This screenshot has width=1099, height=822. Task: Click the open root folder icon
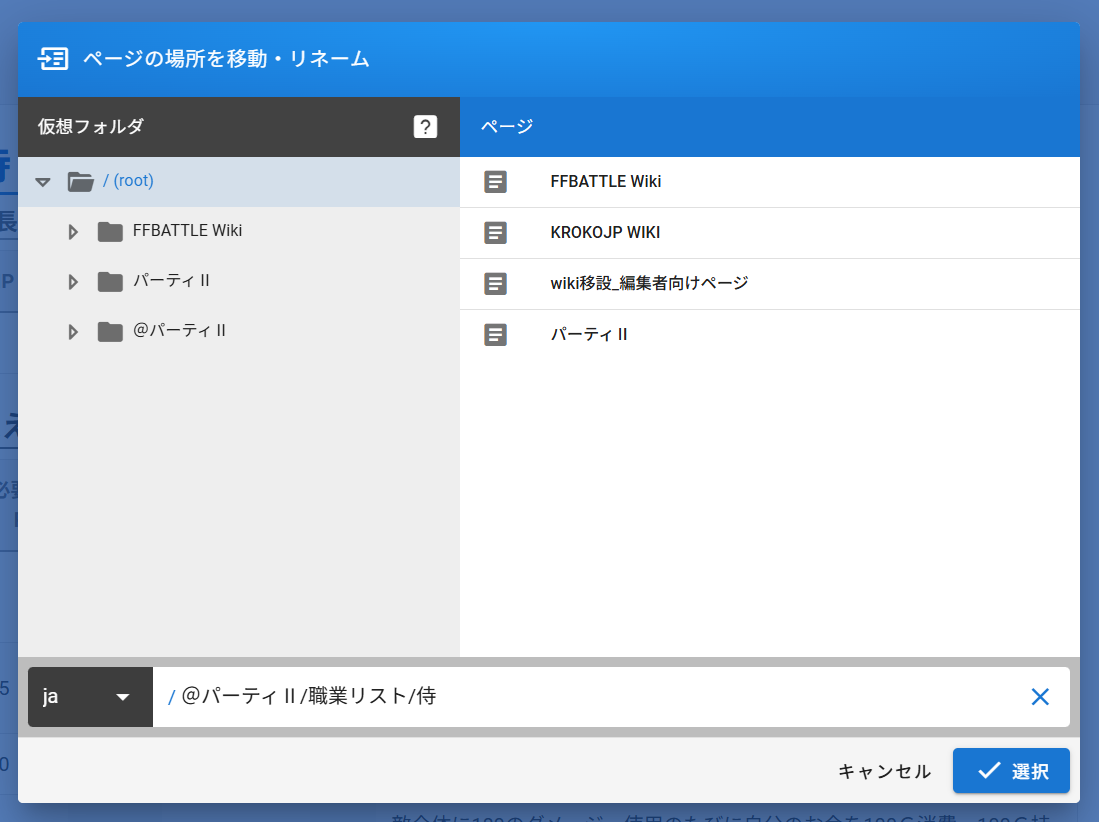click(x=80, y=182)
